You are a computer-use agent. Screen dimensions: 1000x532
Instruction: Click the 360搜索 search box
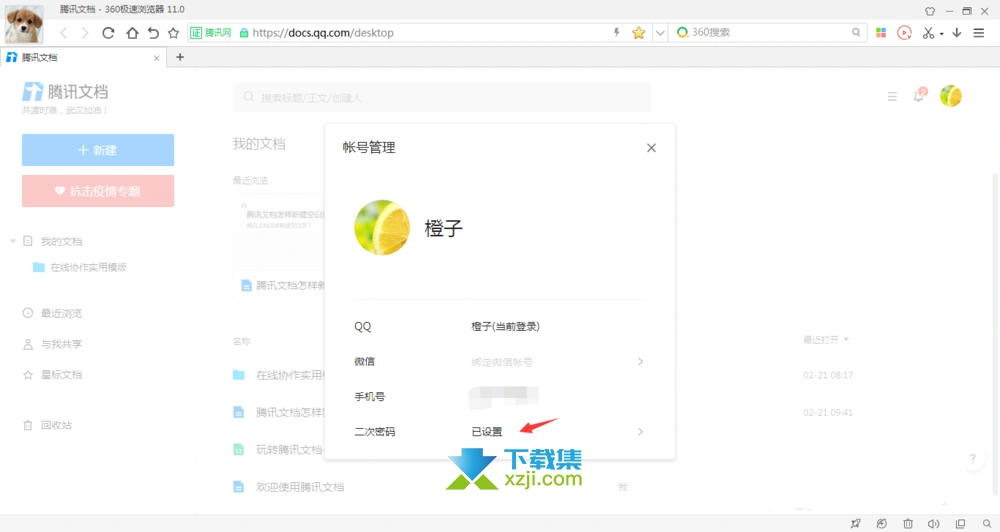[x=768, y=33]
